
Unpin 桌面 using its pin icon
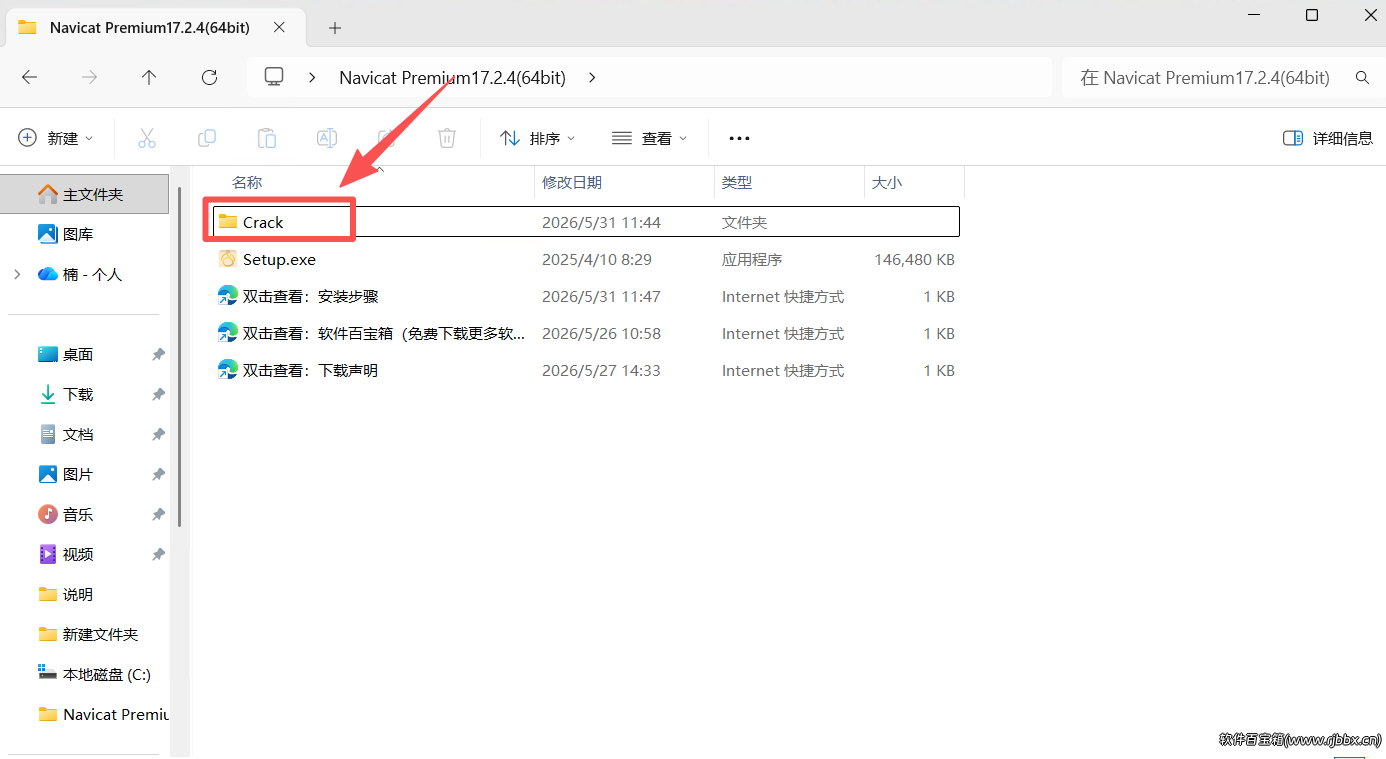coord(158,354)
